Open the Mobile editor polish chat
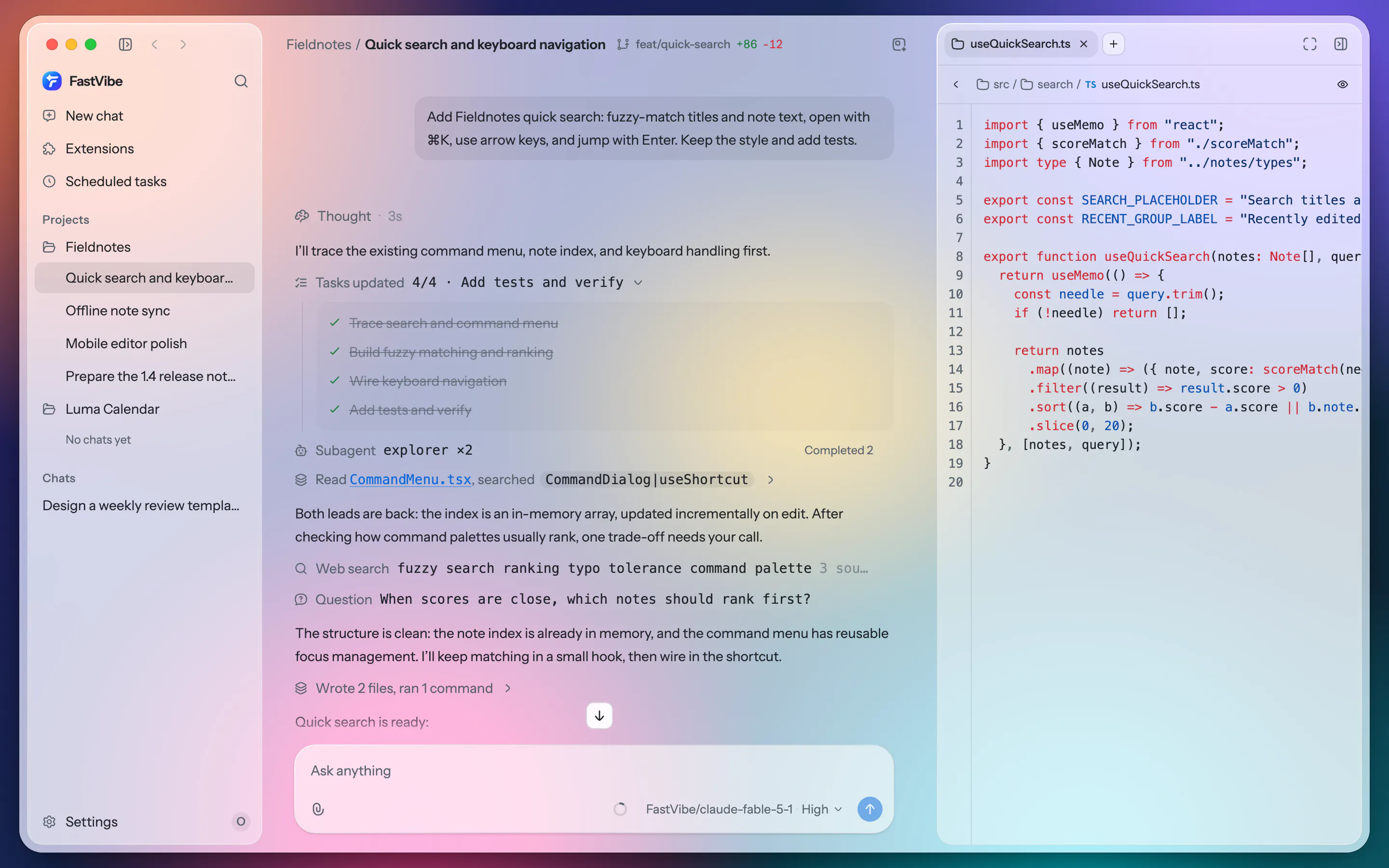This screenshot has width=1389, height=868. [145, 343]
